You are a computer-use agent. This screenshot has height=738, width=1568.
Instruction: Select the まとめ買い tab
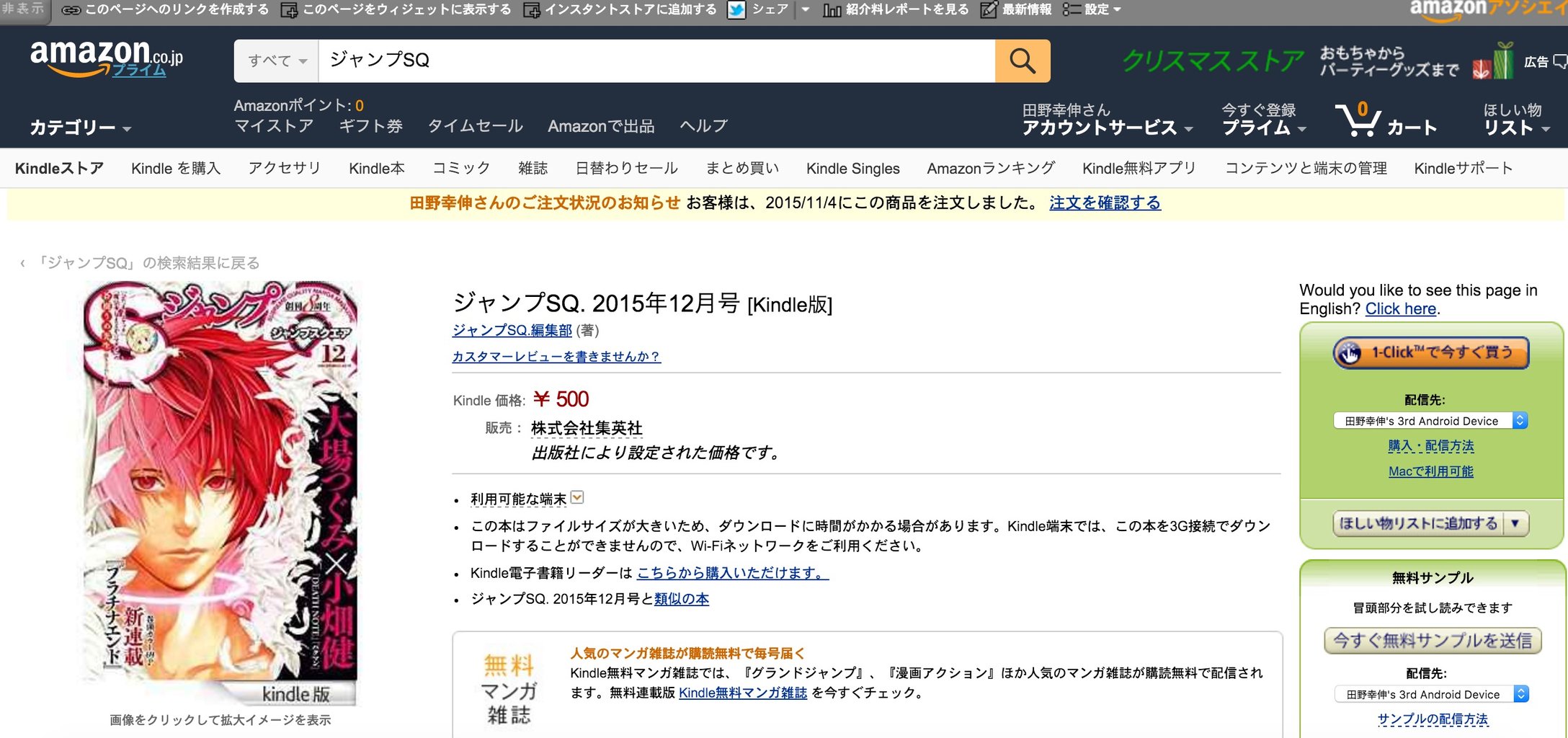pos(742,169)
